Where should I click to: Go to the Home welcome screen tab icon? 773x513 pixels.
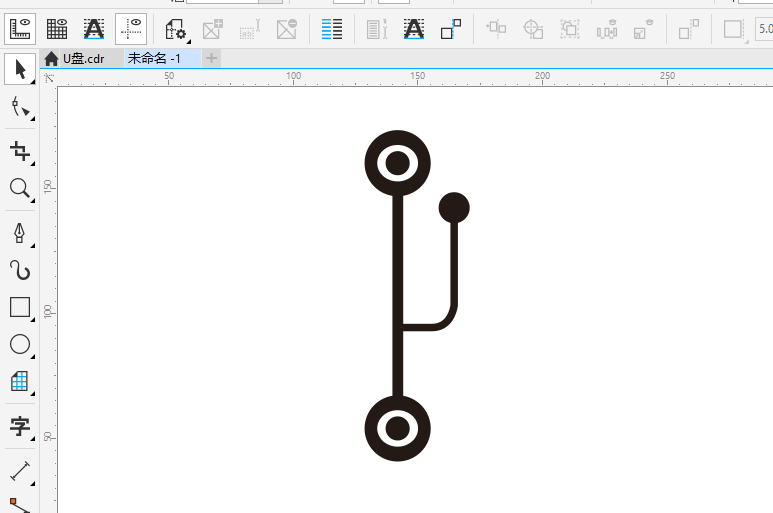pyautogui.click(x=51, y=59)
